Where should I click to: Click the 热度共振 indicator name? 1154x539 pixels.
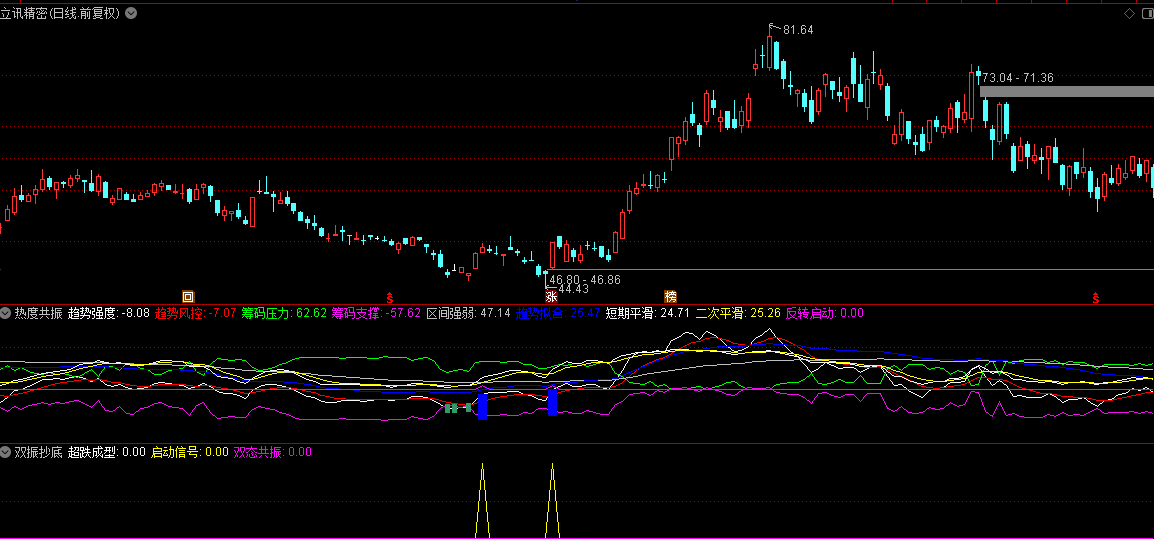tap(39, 313)
